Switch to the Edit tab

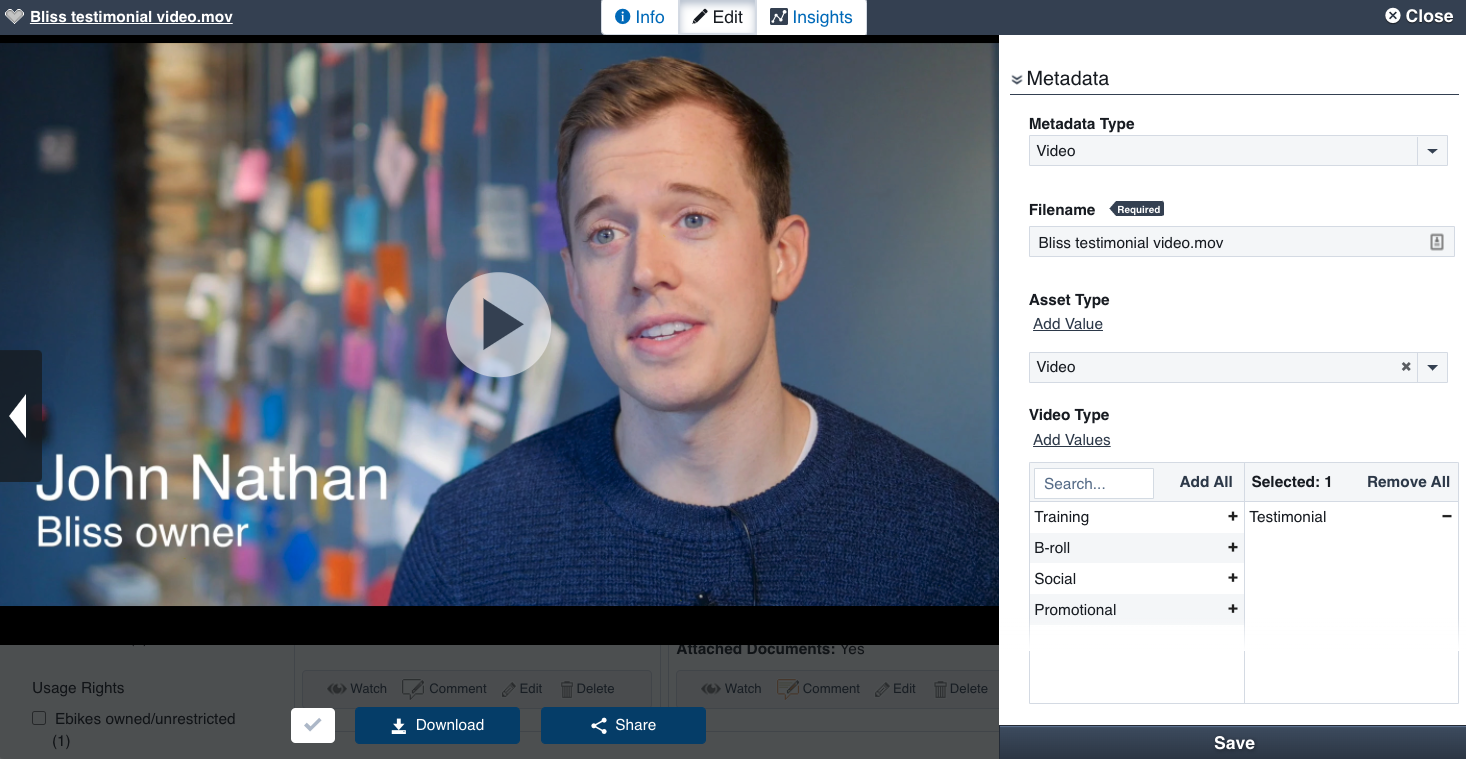pos(717,17)
